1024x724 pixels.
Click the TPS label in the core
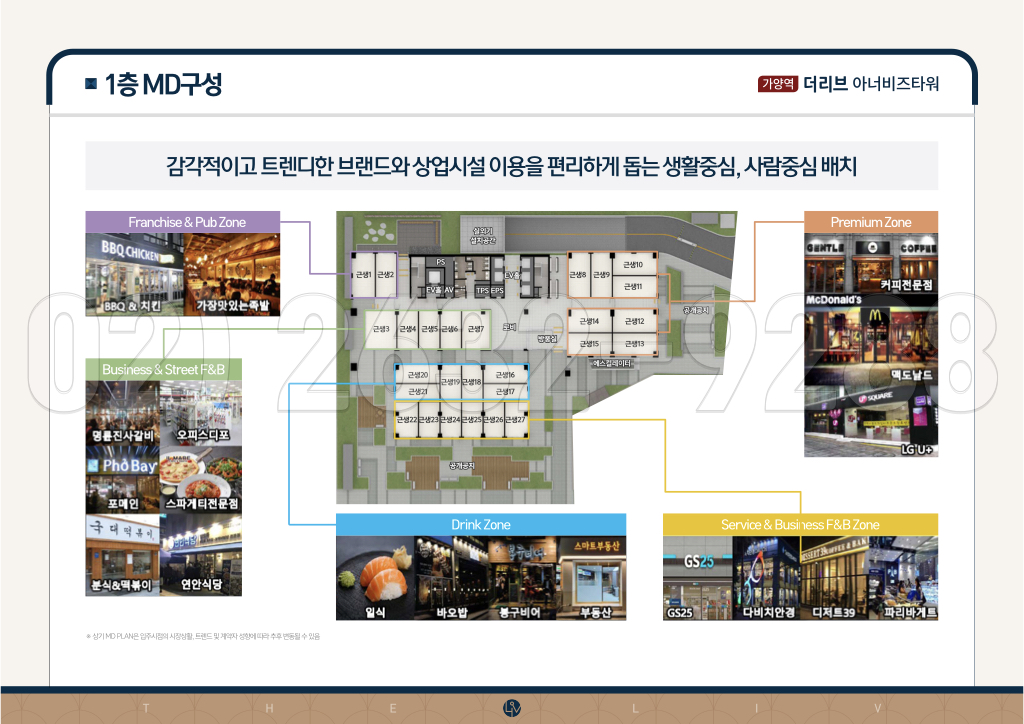tap(483, 290)
